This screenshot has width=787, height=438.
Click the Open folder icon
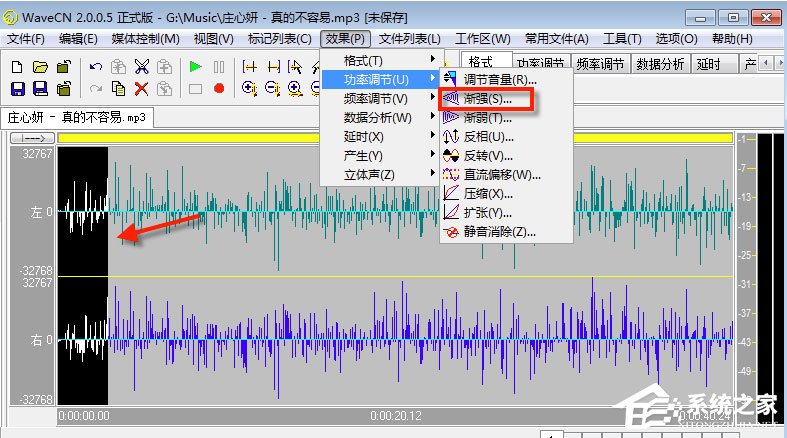(x=40, y=67)
